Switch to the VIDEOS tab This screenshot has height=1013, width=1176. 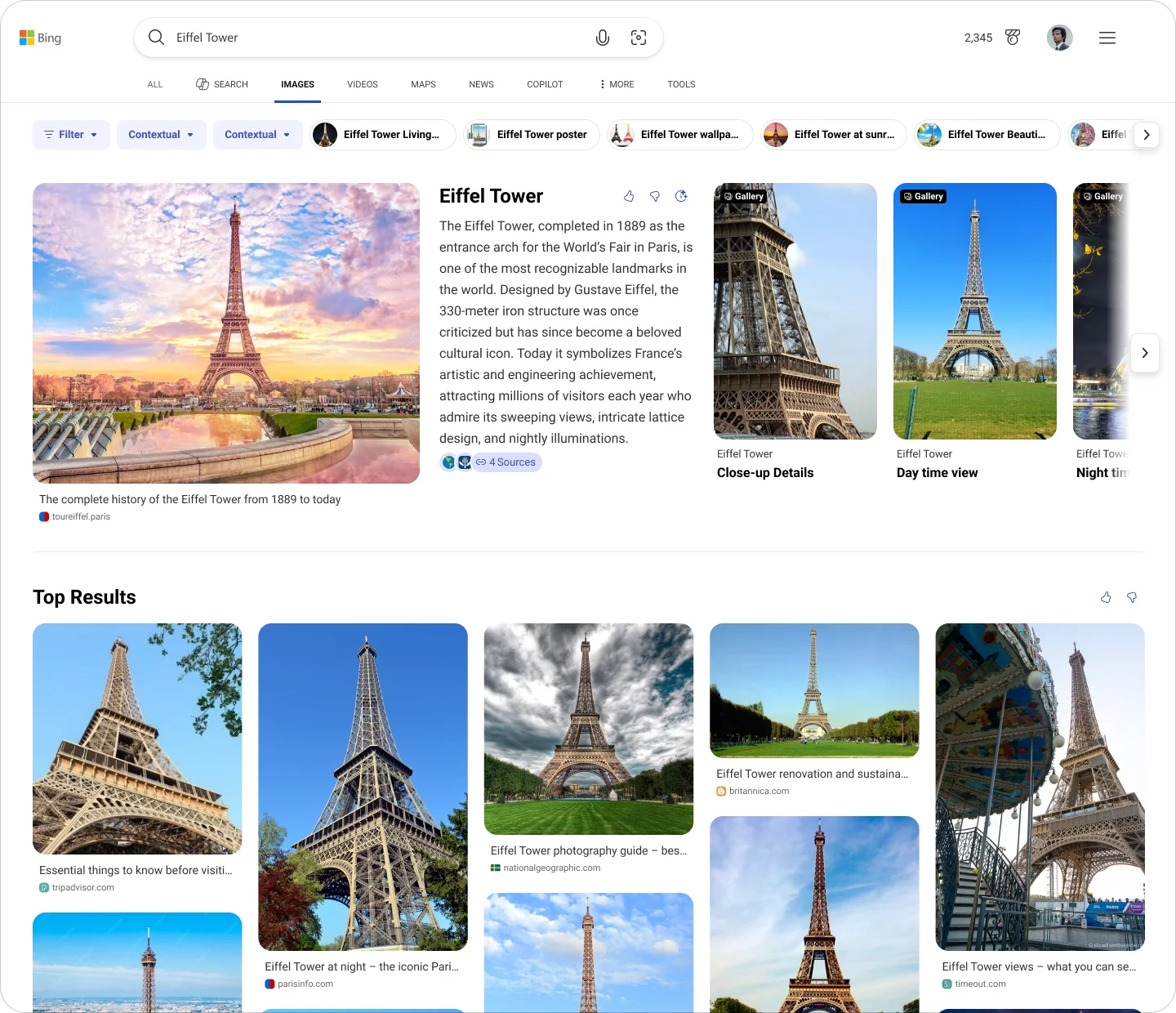pos(362,84)
